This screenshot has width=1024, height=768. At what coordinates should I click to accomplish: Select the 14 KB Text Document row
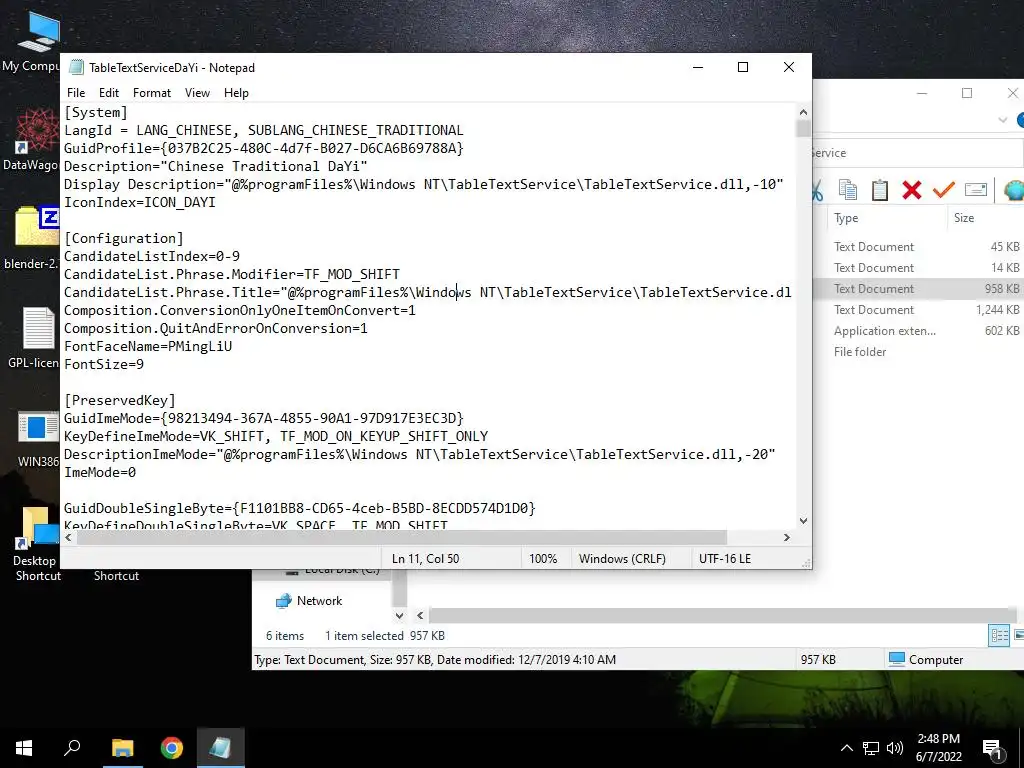[918, 267]
